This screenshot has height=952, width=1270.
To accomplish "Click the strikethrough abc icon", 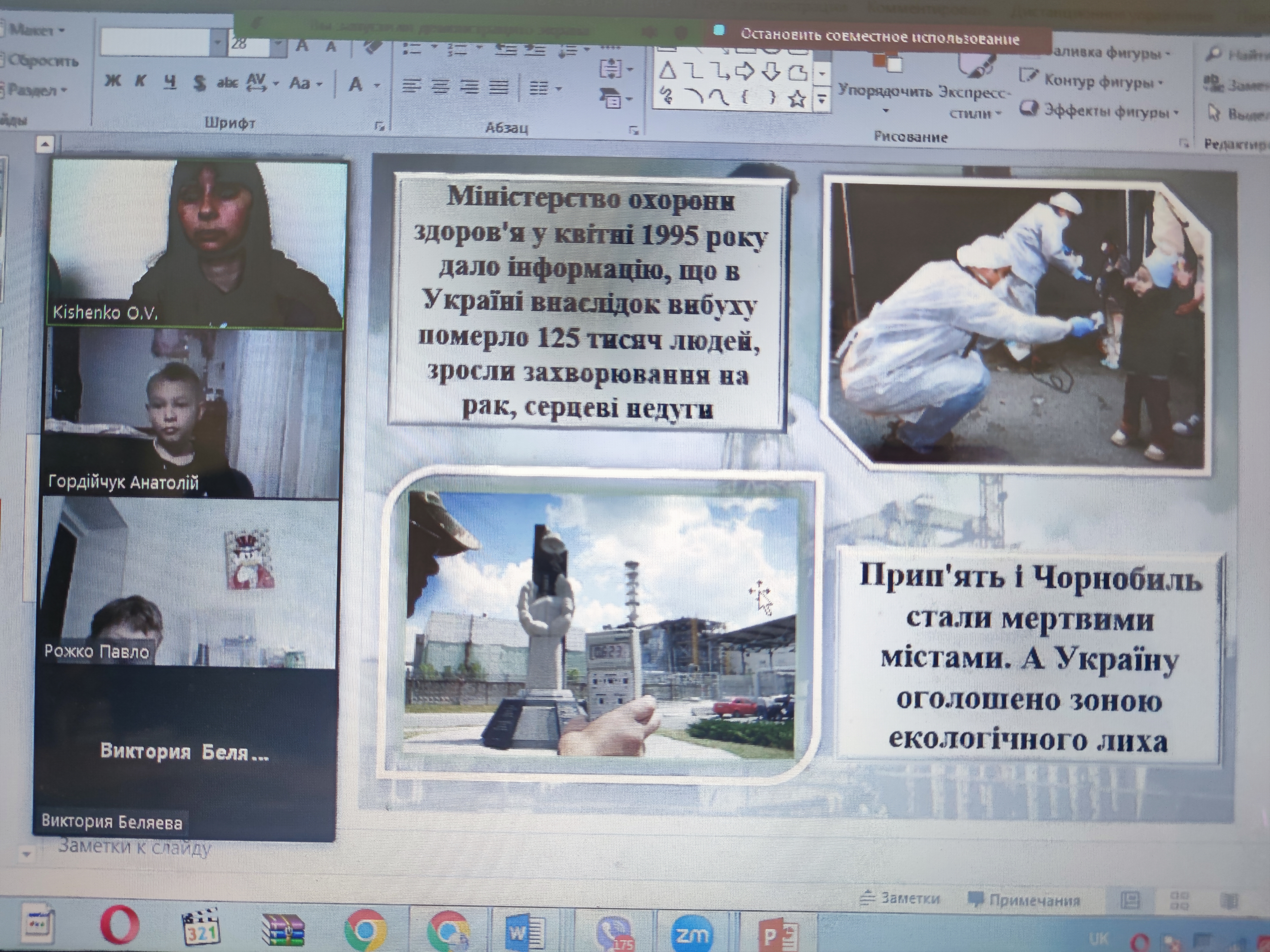I will click(x=227, y=83).
